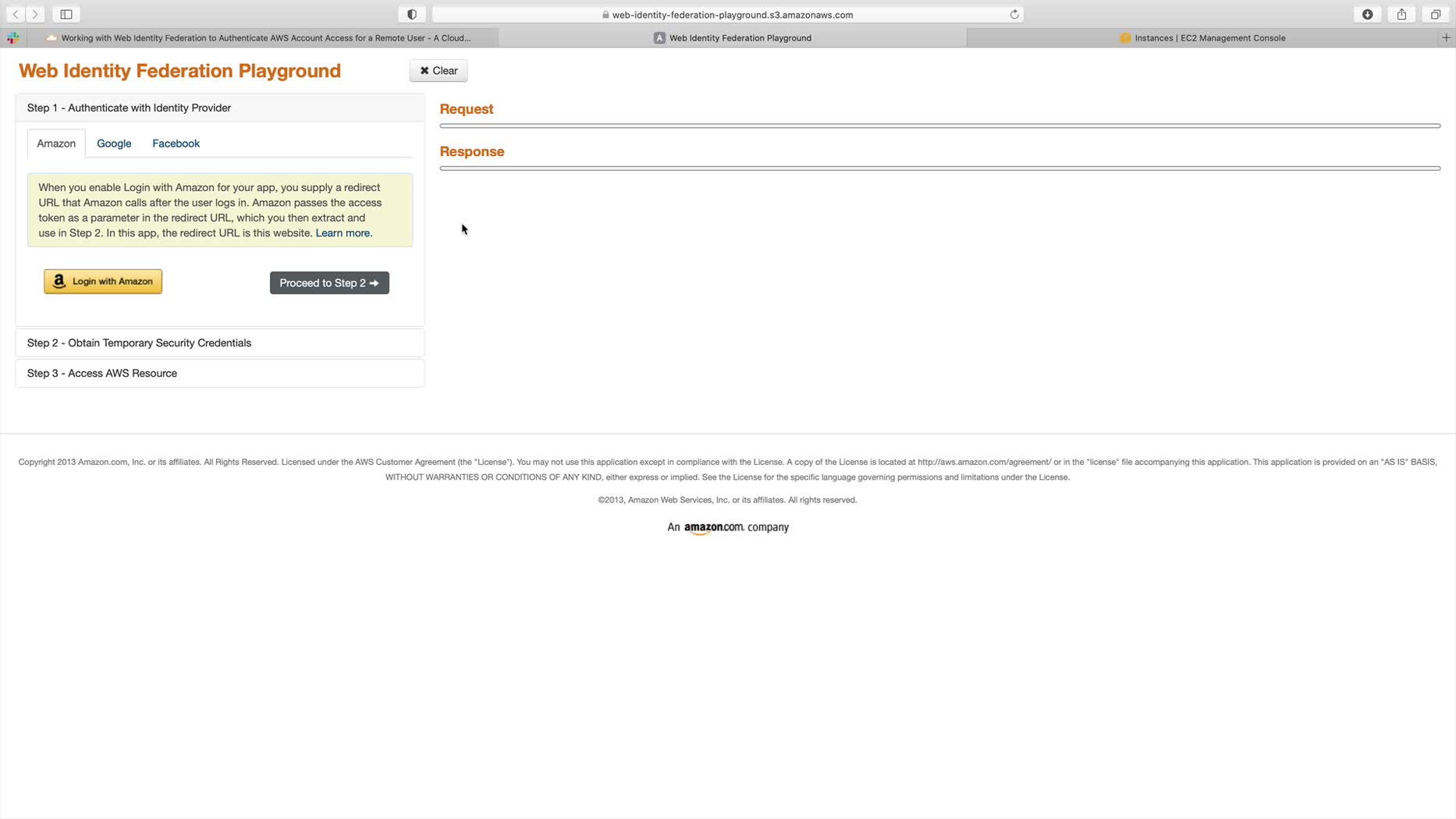Select the Google provider tab
This screenshot has width=1456, height=819.
pyautogui.click(x=114, y=144)
